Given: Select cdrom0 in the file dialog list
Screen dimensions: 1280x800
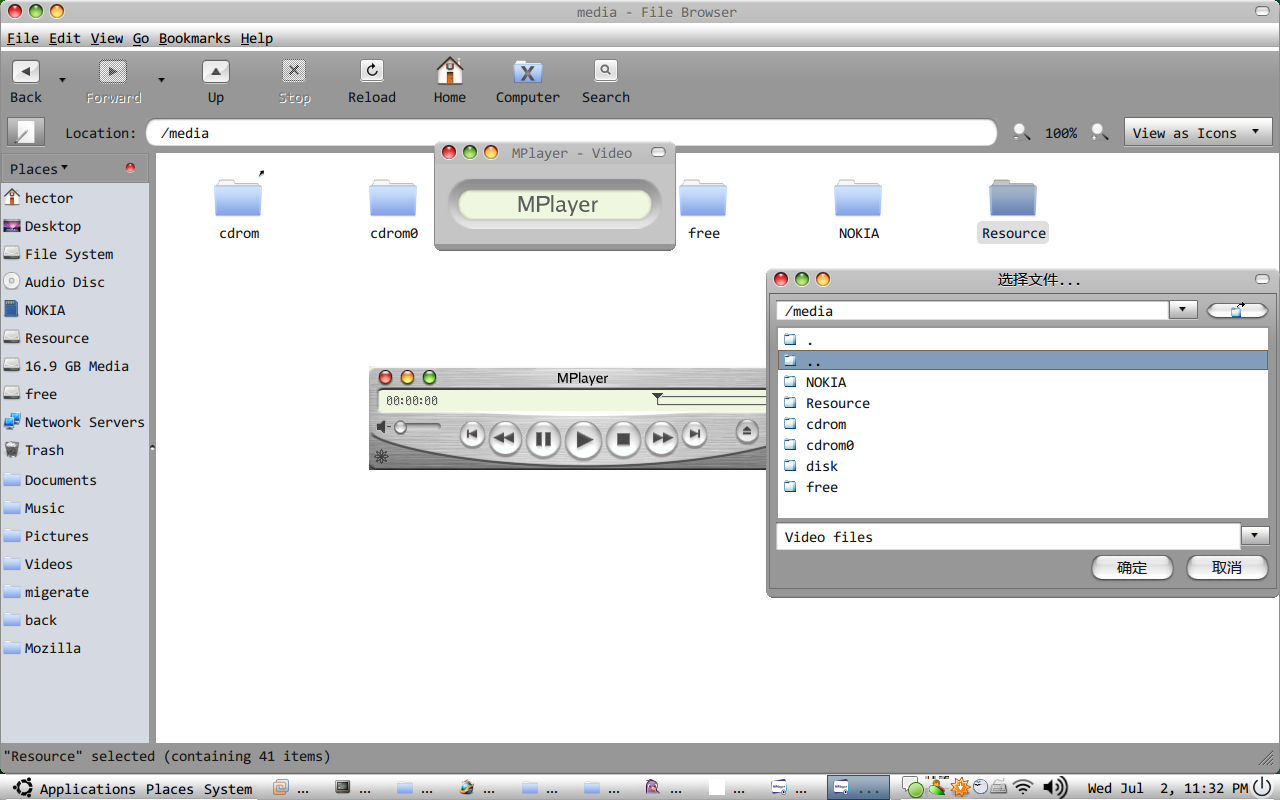Looking at the screenshot, I should 1022,445.
